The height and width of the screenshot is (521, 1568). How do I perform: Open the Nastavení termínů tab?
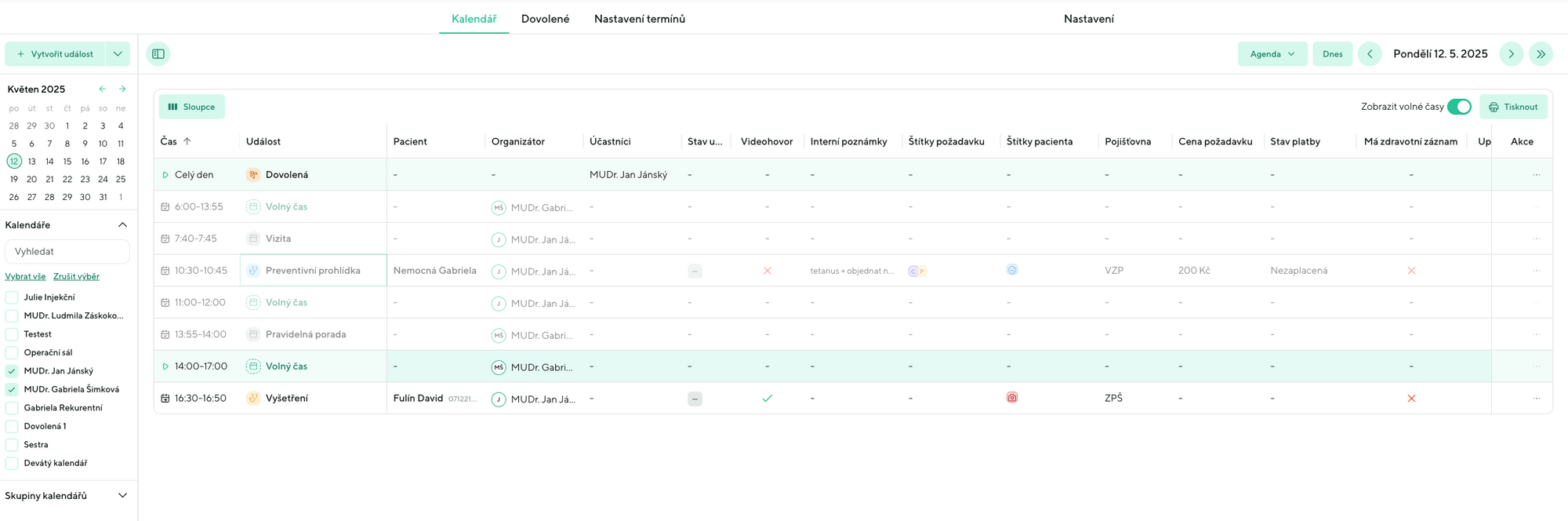[639, 19]
